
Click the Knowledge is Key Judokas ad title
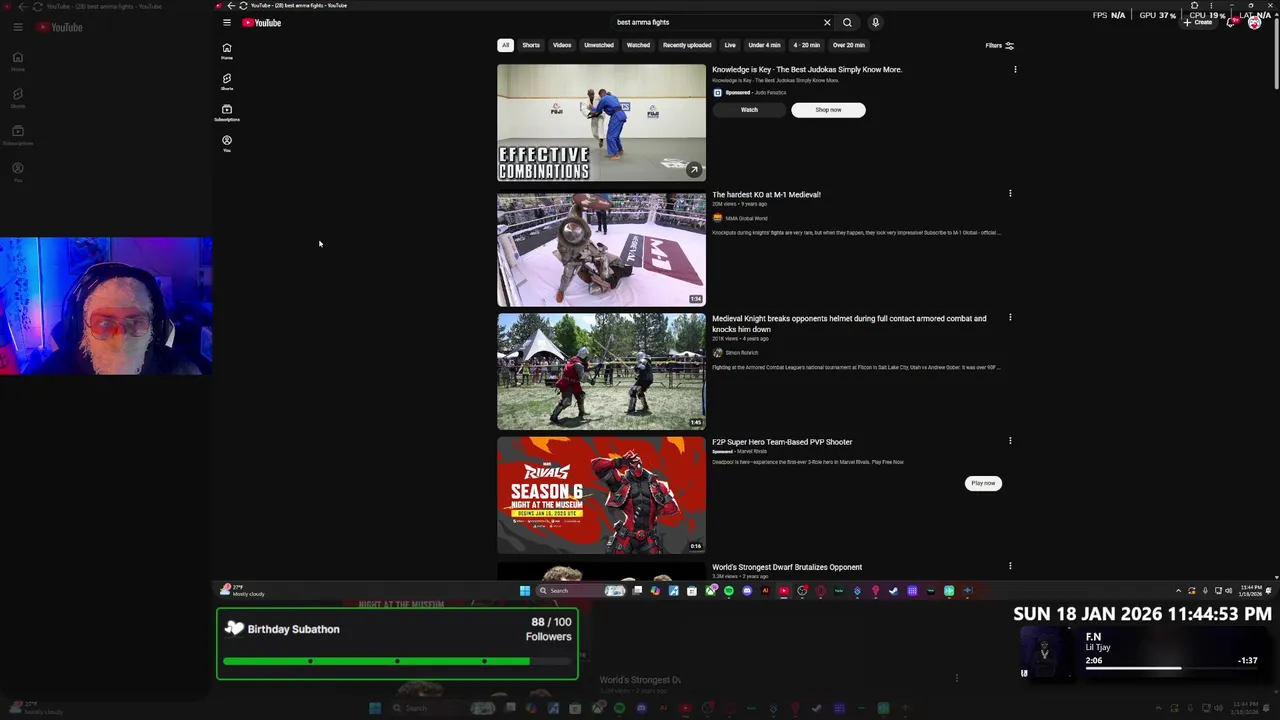tap(807, 70)
